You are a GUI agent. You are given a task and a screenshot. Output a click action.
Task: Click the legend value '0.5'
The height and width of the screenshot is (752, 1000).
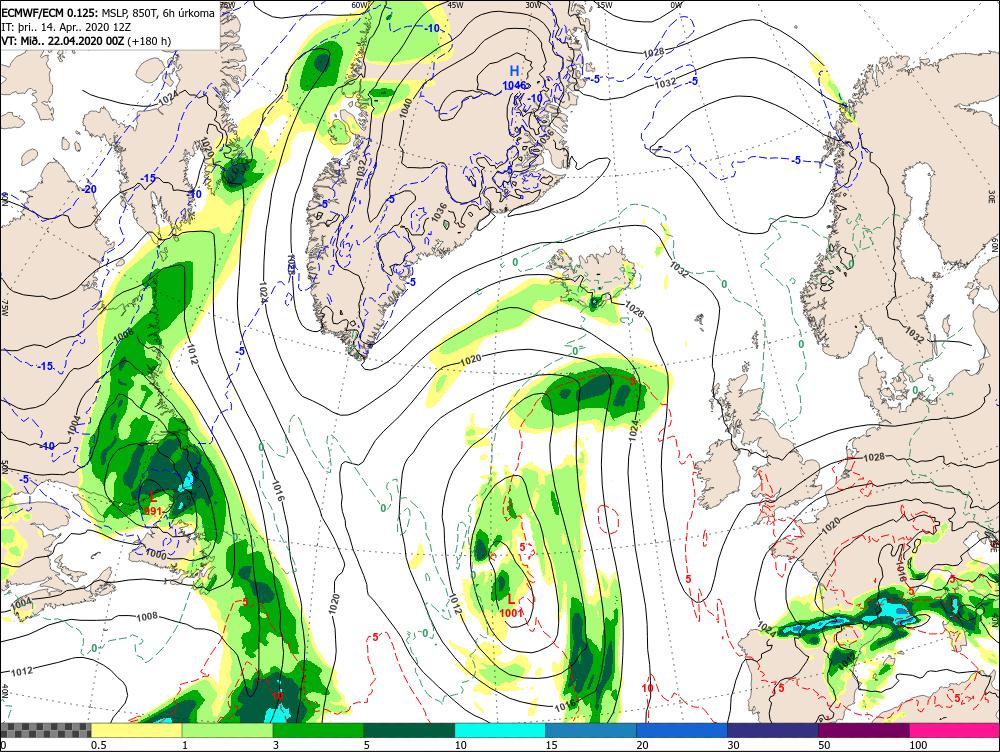[98, 745]
